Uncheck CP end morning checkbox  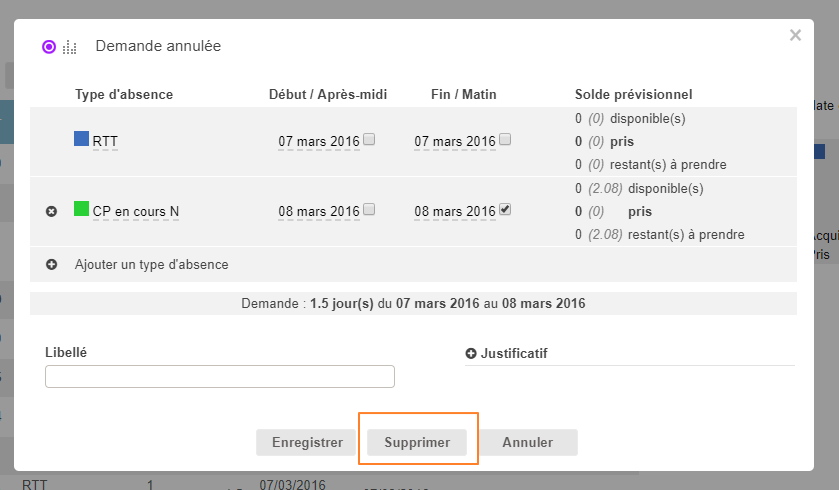pos(505,210)
